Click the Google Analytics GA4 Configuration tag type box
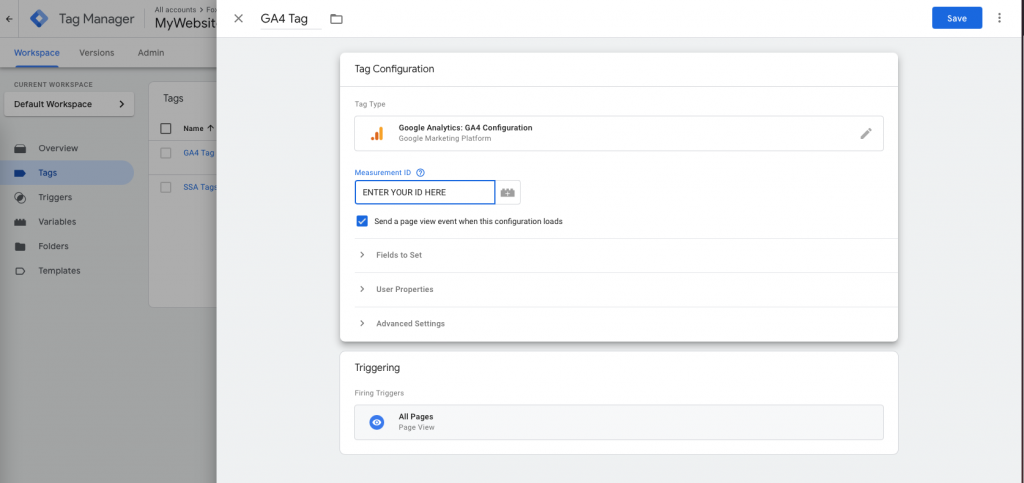 tap(619, 133)
